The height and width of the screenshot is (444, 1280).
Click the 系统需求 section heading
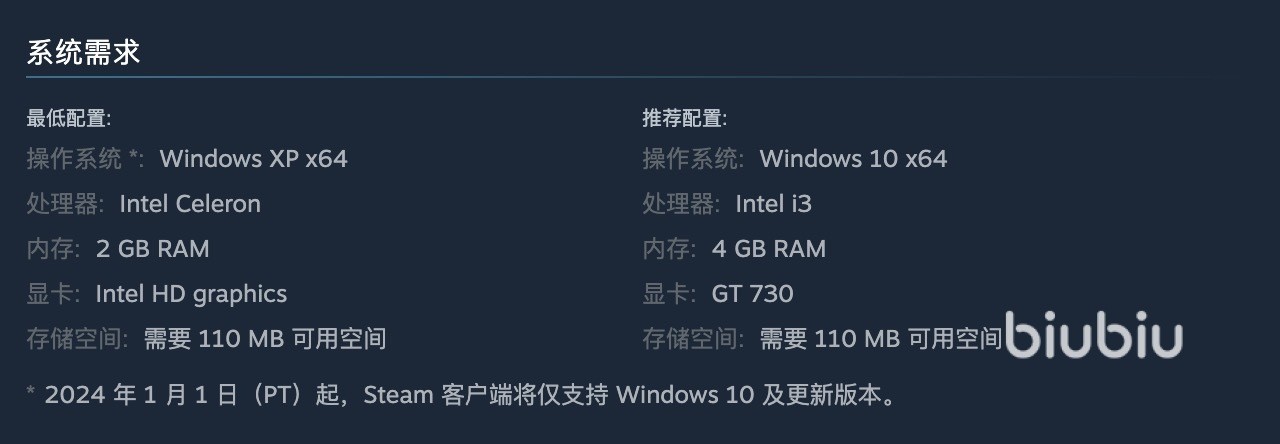coord(83,53)
